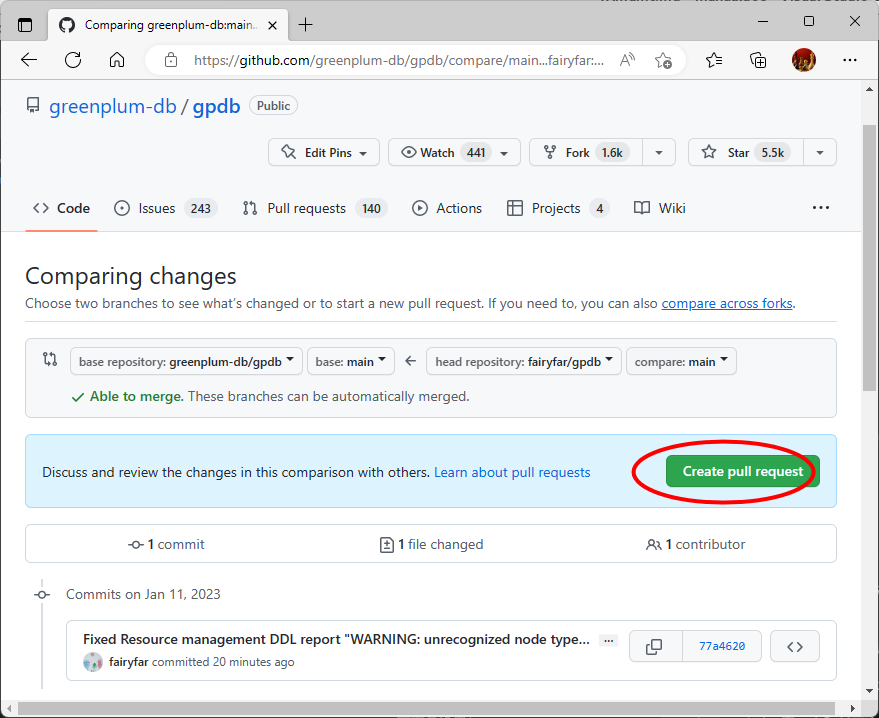Open base repository greenplum-db/gpdb dropdown

186,362
